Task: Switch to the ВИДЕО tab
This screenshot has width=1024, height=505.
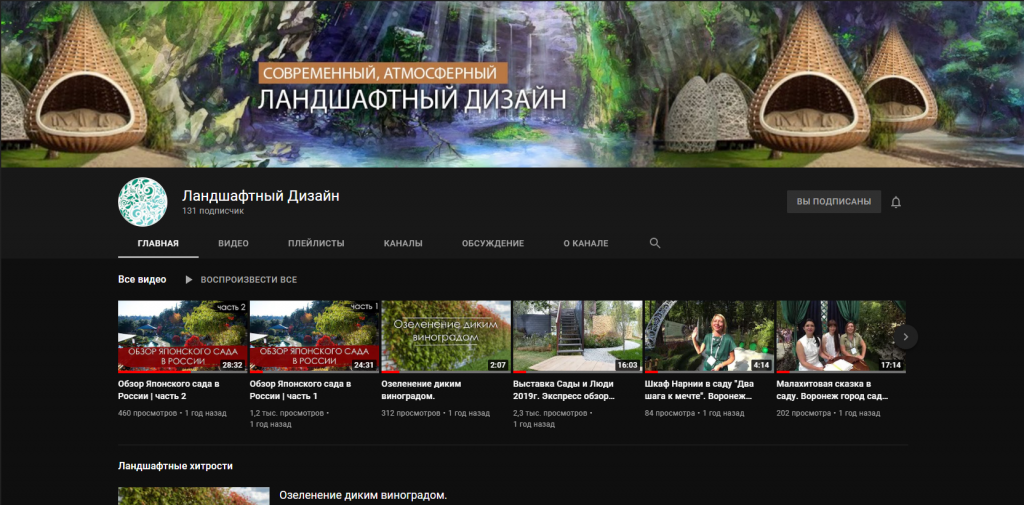Action: coord(233,243)
